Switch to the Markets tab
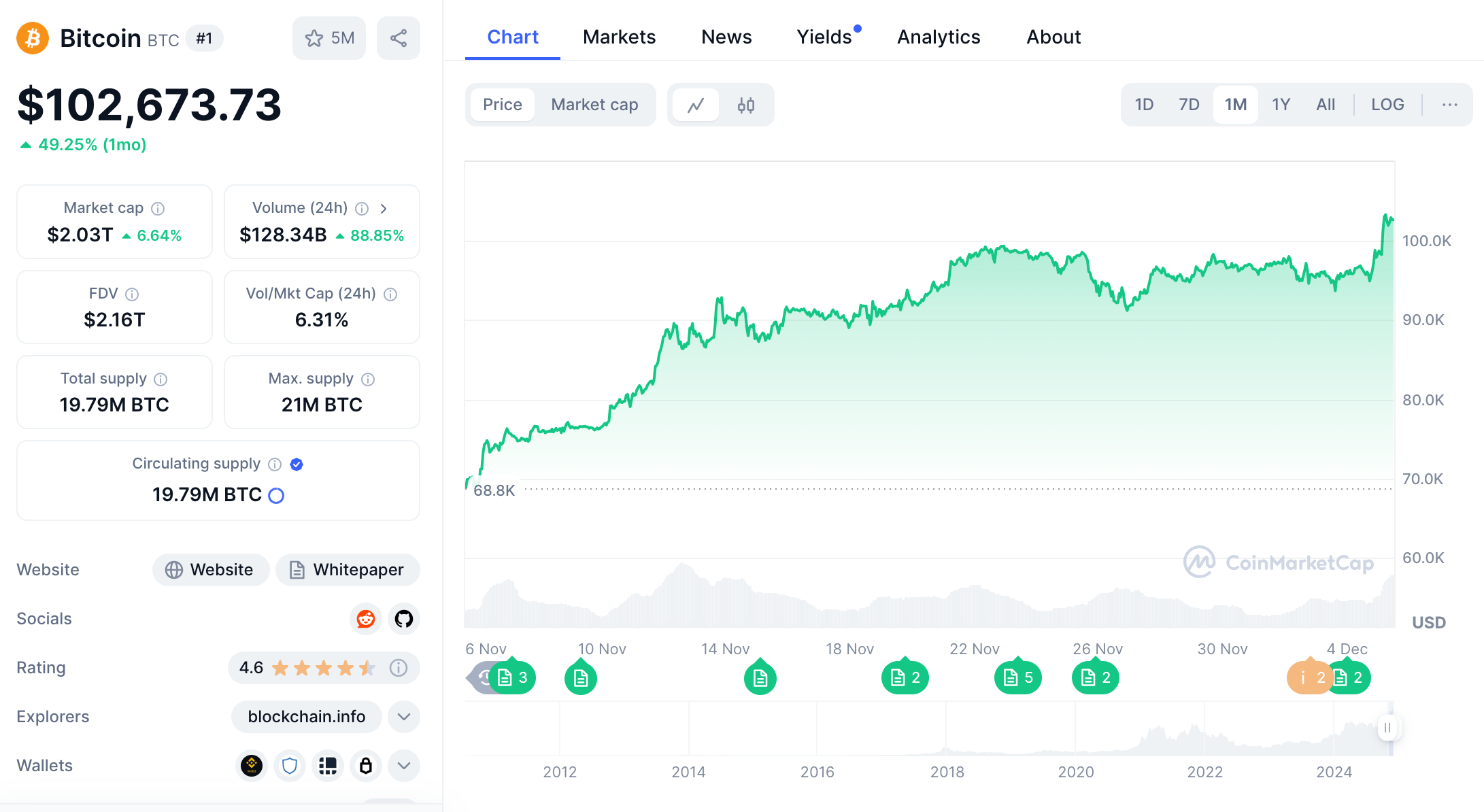Screen dimensions: 1484x812 point(618,37)
